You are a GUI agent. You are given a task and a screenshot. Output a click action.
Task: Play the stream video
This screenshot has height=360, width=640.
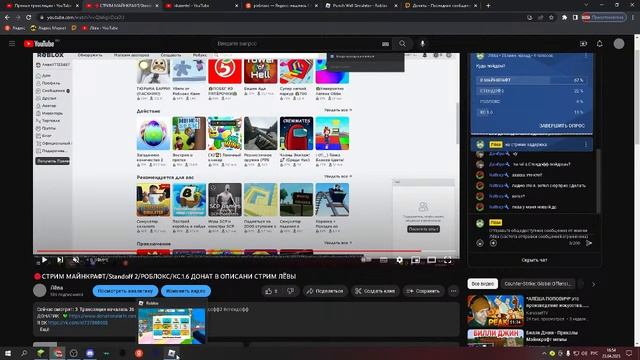[x=44, y=260]
